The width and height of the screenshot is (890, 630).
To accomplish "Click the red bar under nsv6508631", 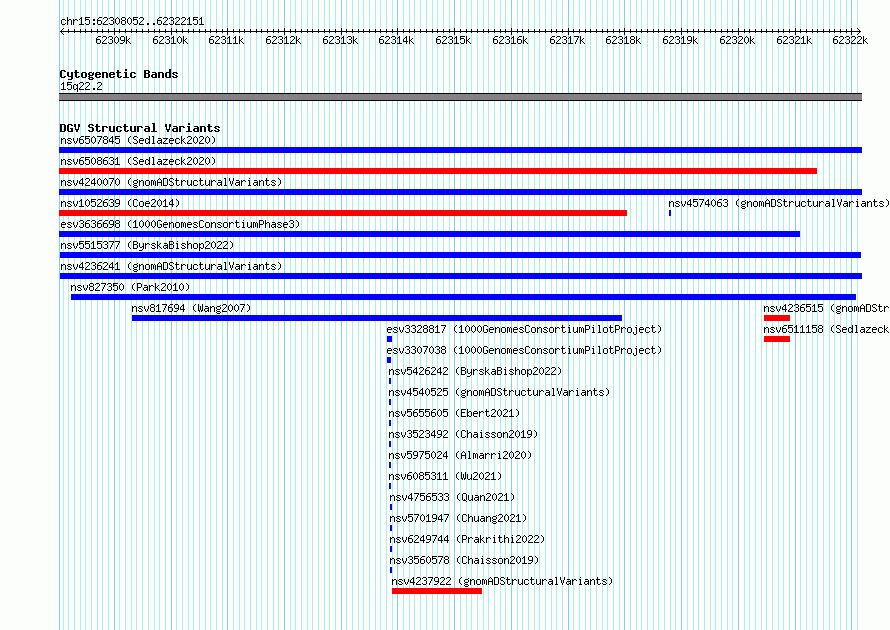I will click(438, 171).
